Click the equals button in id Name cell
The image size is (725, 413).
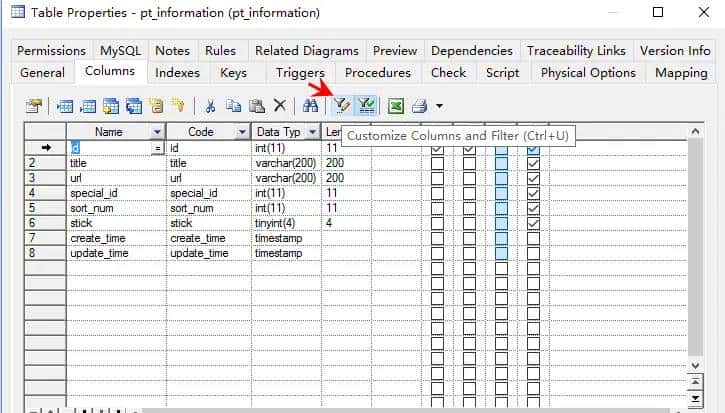[157, 148]
